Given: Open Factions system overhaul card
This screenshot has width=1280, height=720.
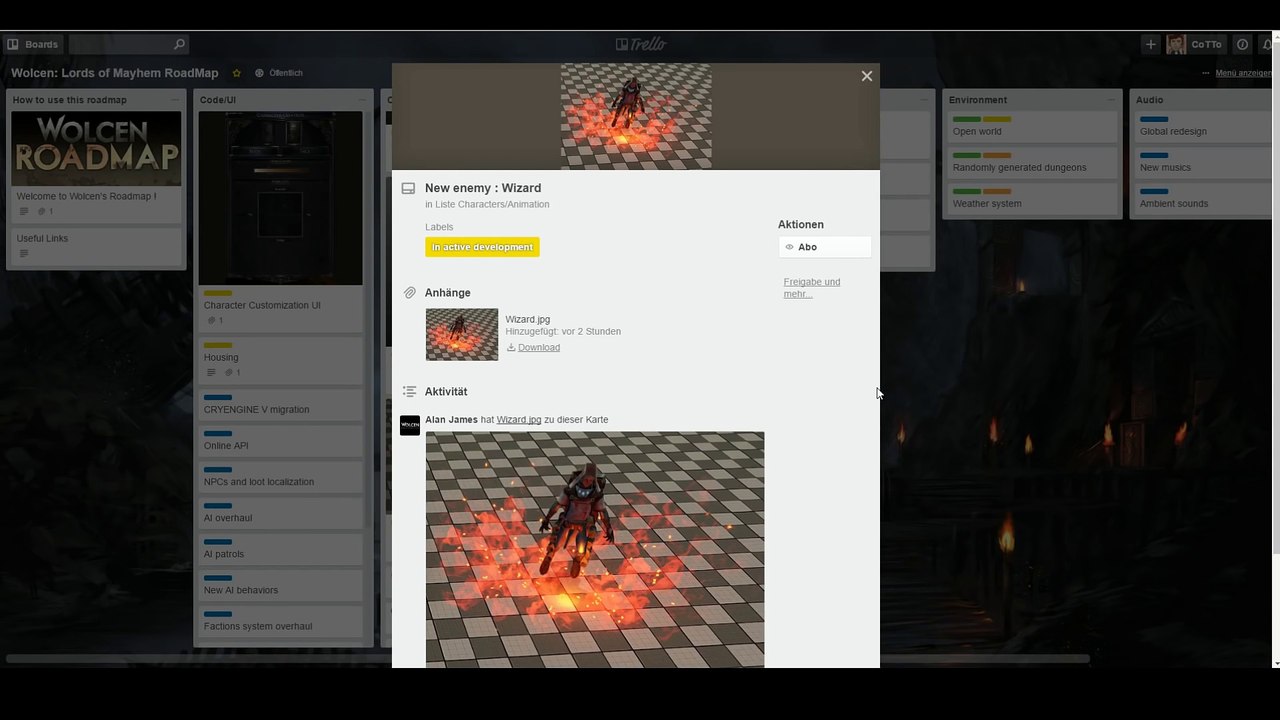Looking at the screenshot, I should coord(280,621).
